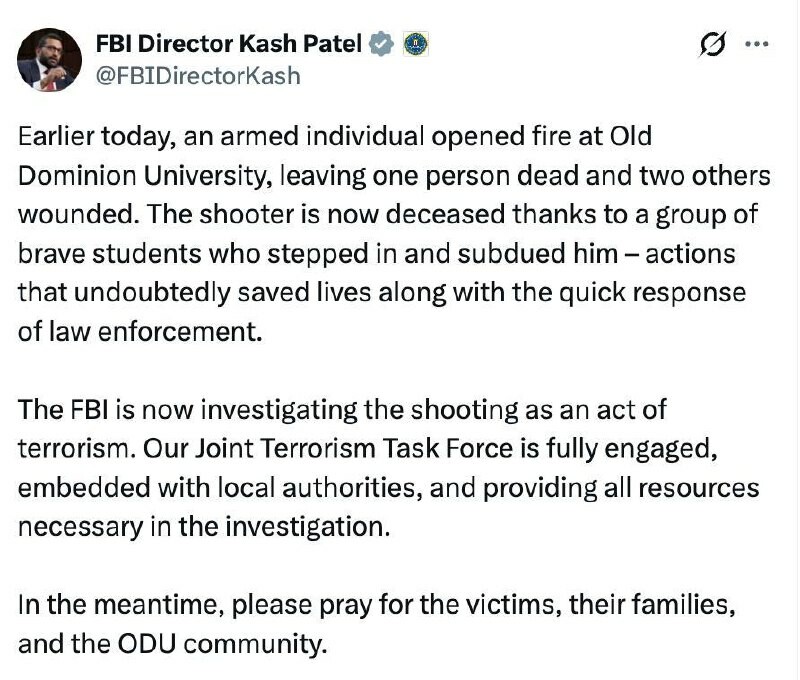
Task: Click the Grok explain-post icon
Action: (x=714, y=45)
